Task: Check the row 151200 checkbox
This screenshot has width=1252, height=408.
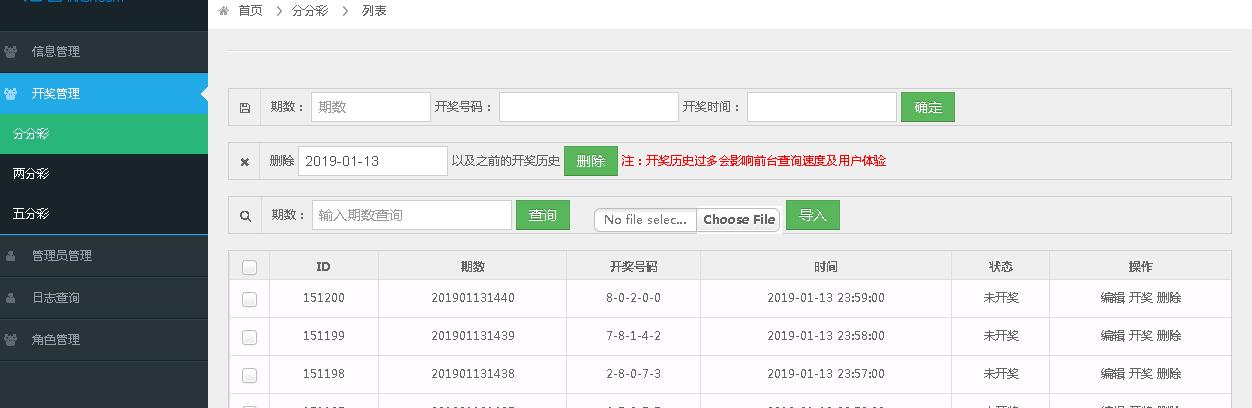Action: coord(249,299)
